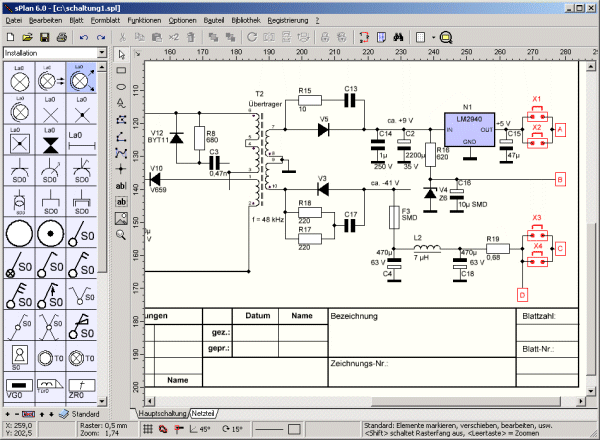The width and height of the screenshot is (600, 440).
Task: Click the paste clipboard icon
Action: [157, 37]
